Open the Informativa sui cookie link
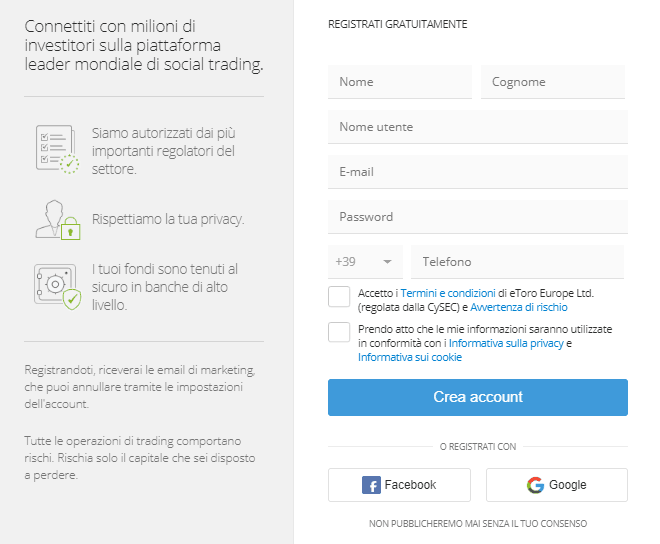Viewport: 660px width, 544px height. 410,357
